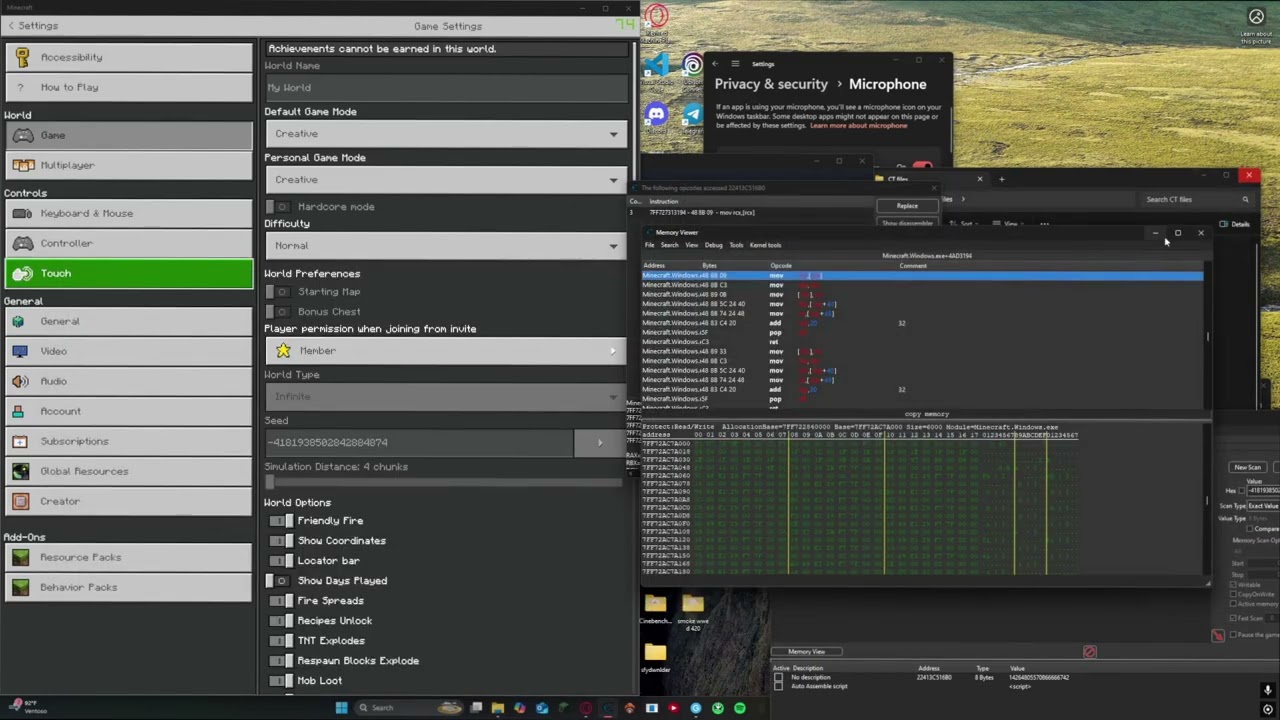Open the Tools menu in Memory Viewer
The image size is (1280, 720).
tap(736, 245)
